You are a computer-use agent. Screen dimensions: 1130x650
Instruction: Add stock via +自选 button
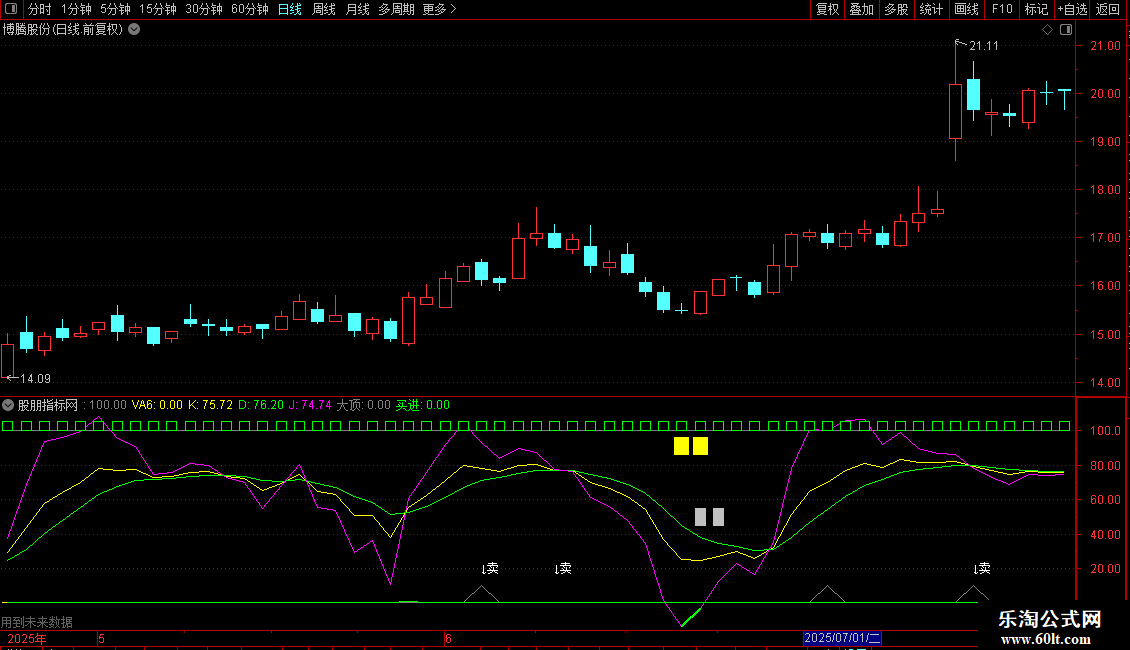(1072, 9)
